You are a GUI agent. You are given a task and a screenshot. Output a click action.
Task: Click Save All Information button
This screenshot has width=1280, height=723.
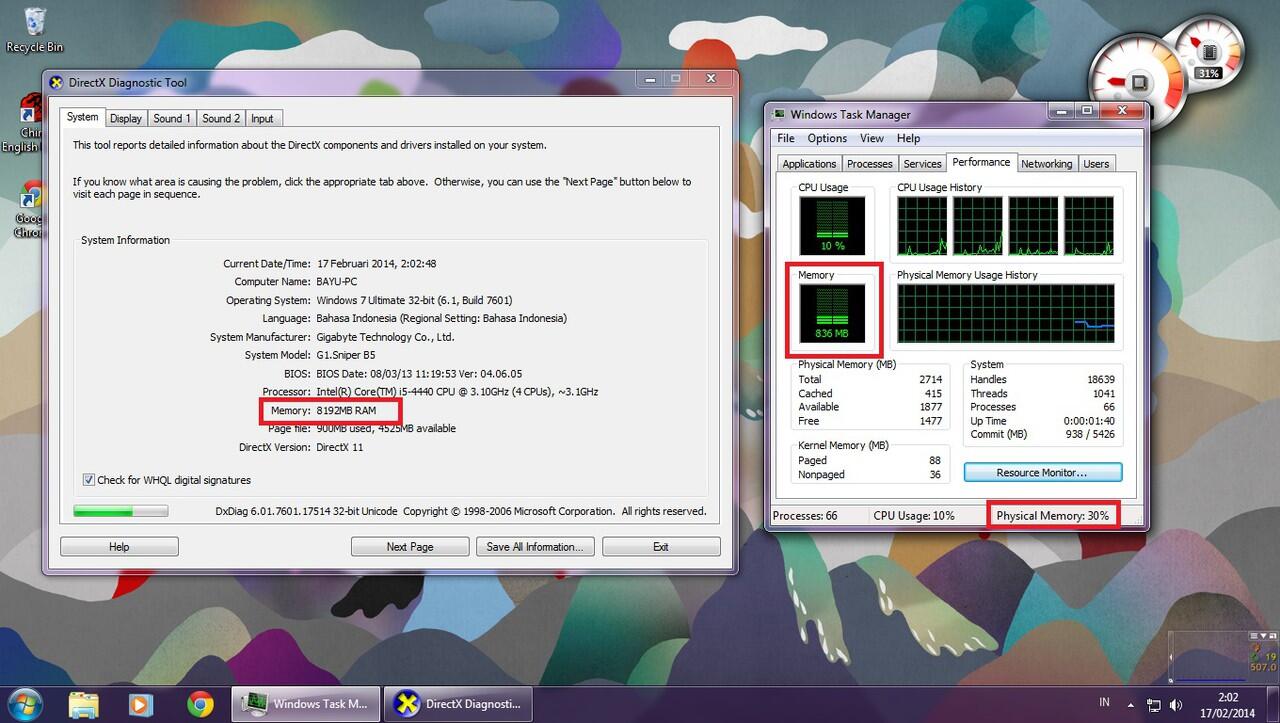coord(536,547)
